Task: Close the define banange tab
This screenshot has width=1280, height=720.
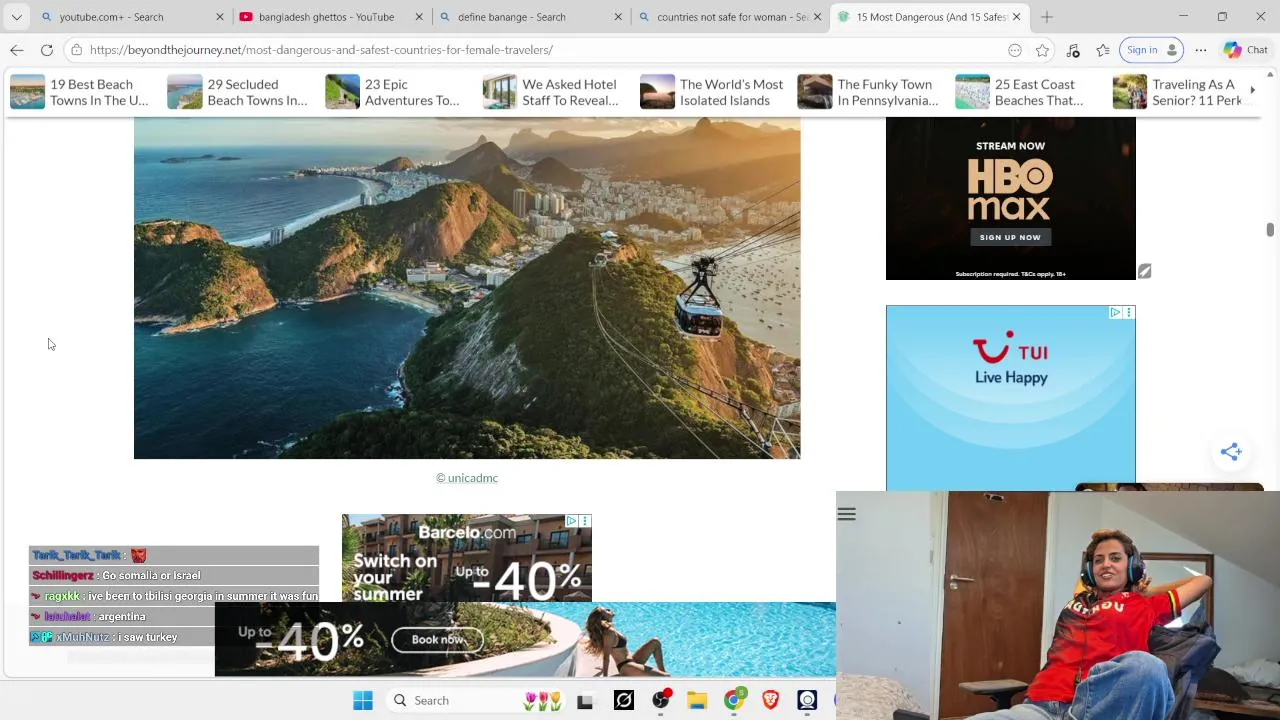Action: [618, 17]
